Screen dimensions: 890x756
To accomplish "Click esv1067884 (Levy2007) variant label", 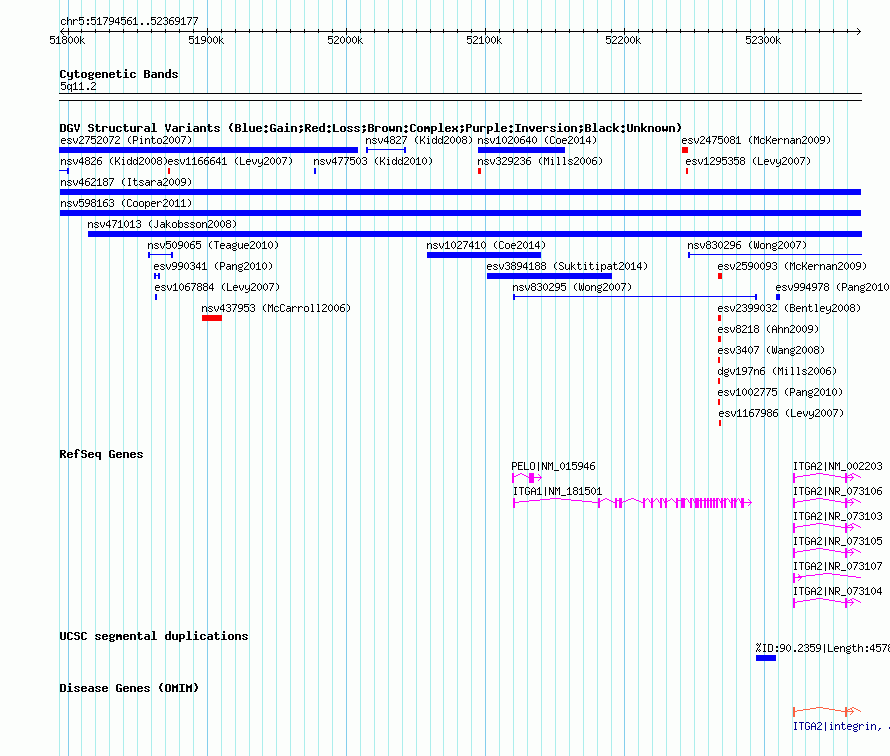I will (217, 287).
